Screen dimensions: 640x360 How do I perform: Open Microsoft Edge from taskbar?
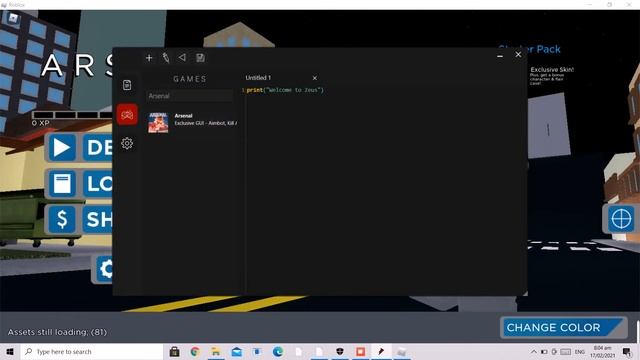click(x=278, y=351)
